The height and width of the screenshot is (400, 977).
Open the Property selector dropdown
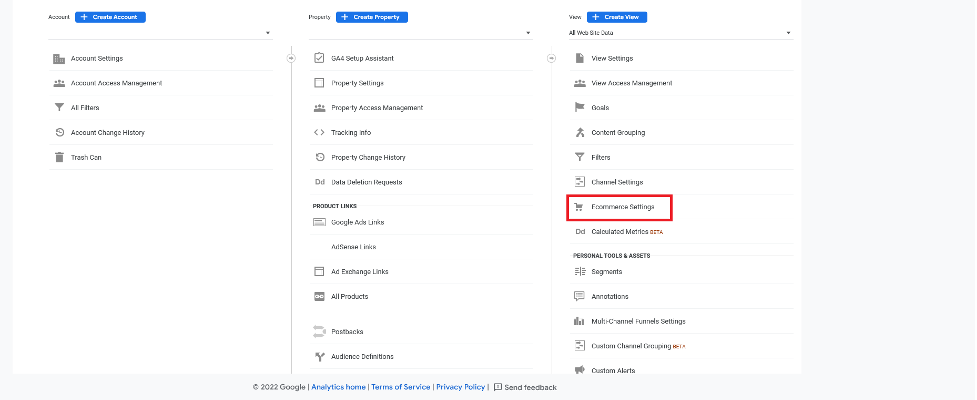[x=421, y=33]
